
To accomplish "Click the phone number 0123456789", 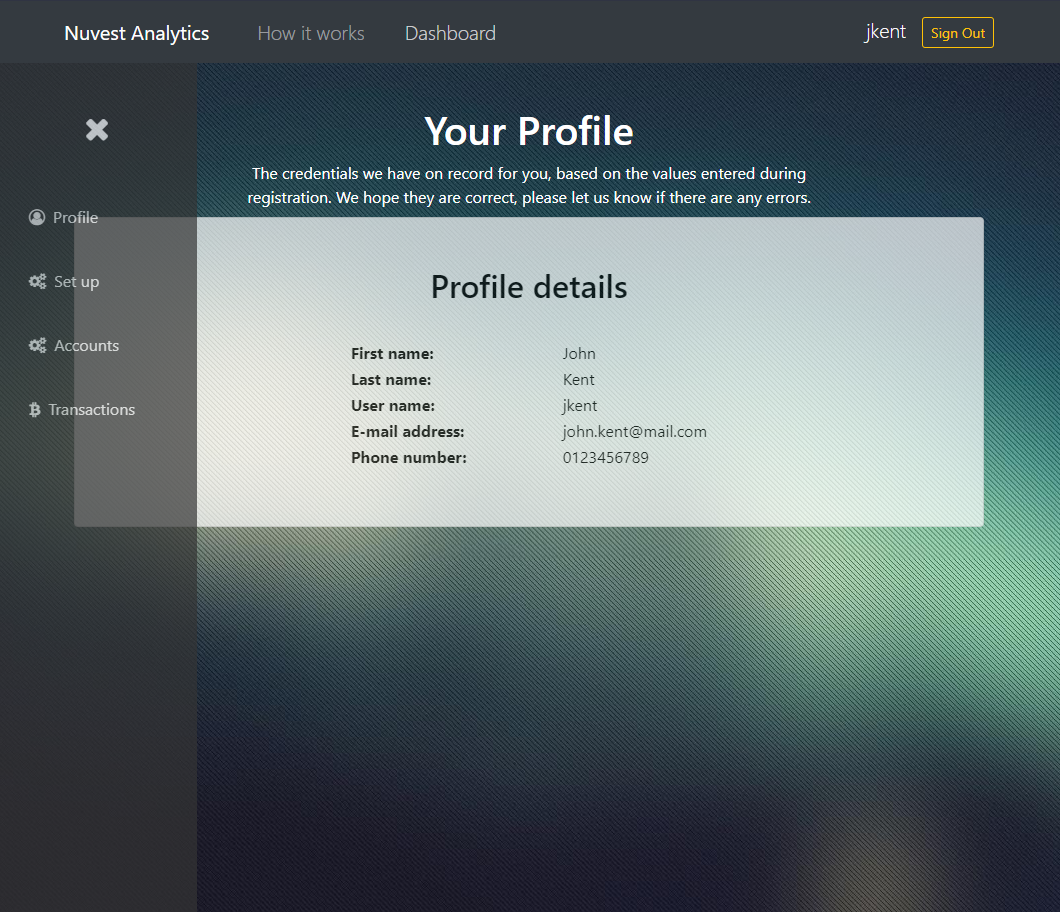I will tap(605, 458).
